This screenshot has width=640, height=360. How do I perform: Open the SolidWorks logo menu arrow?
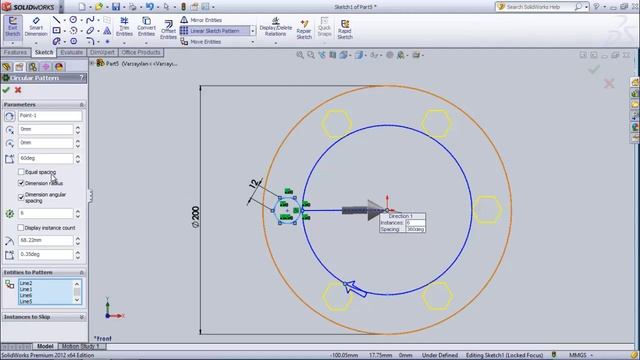click(x=61, y=7)
